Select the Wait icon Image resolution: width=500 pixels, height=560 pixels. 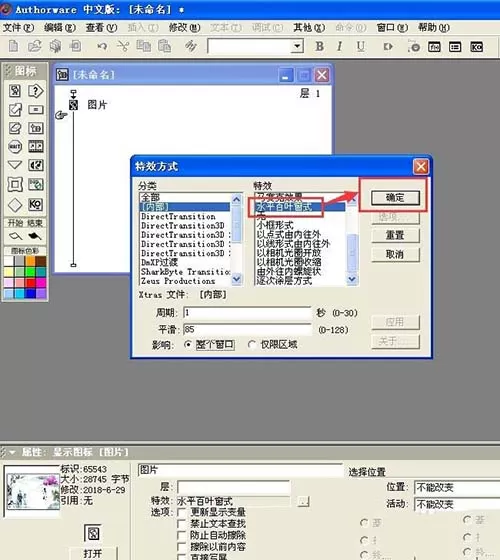coord(15,146)
